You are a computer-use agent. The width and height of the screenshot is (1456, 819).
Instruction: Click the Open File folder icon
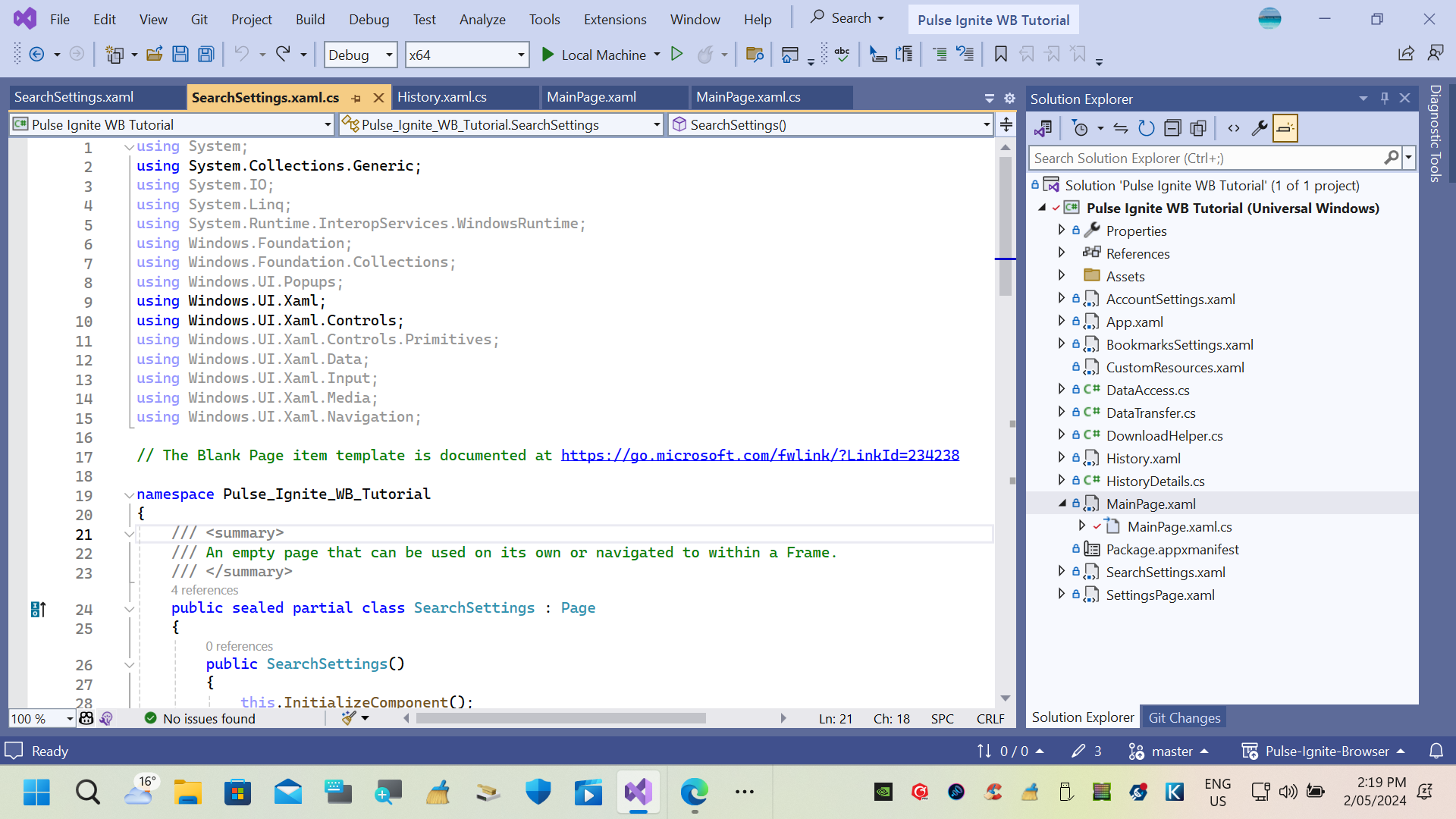coord(155,55)
